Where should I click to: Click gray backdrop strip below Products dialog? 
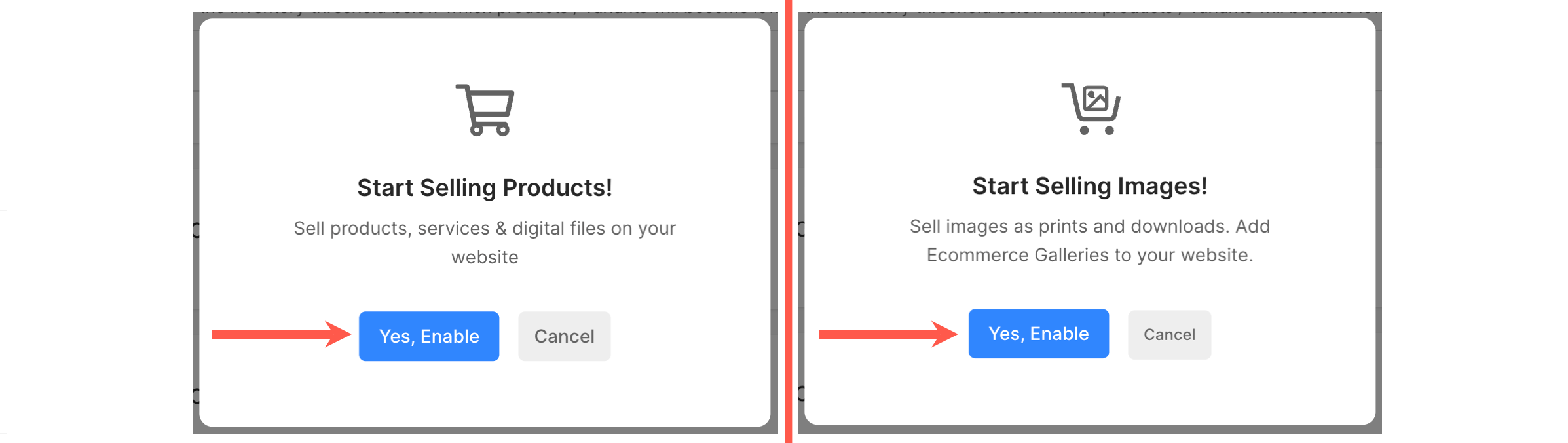point(485,431)
